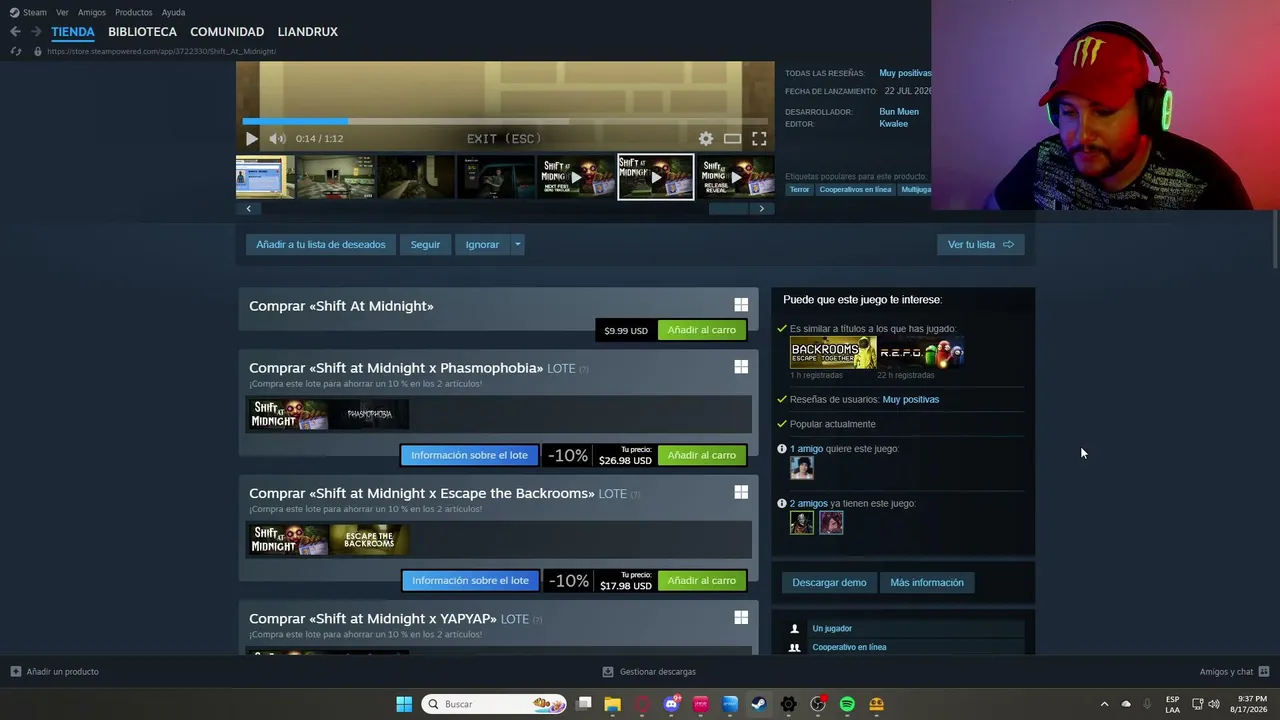
Task: Click the (?) help next to Escape the Backrooms LOTE
Action: 635,494
